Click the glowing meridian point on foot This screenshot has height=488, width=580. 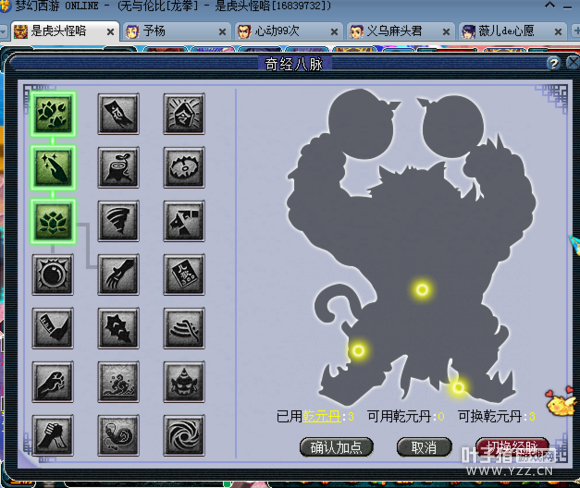pyautogui.click(x=458, y=387)
